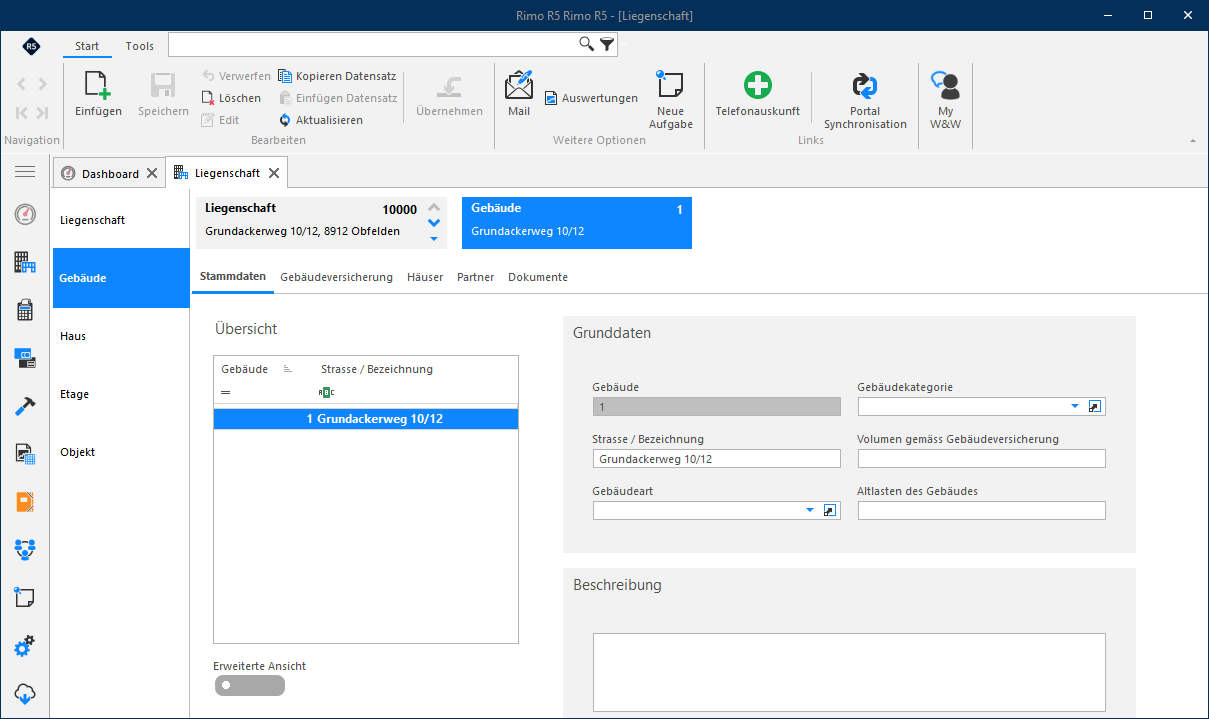This screenshot has width=1209, height=719.
Task: Select Etage in left navigation
Action: (120, 394)
